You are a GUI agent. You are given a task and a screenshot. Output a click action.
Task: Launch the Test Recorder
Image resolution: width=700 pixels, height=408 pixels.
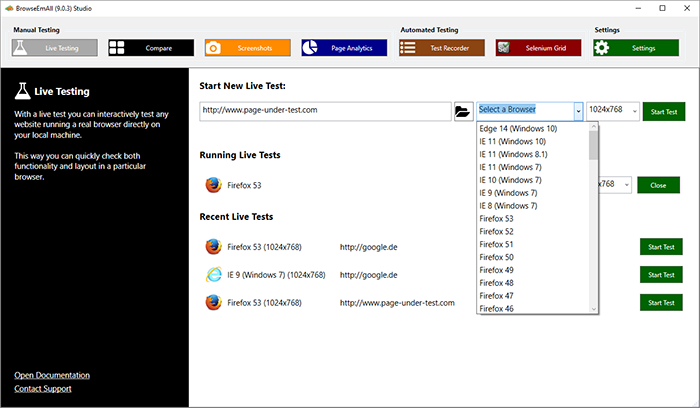pos(441,48)
